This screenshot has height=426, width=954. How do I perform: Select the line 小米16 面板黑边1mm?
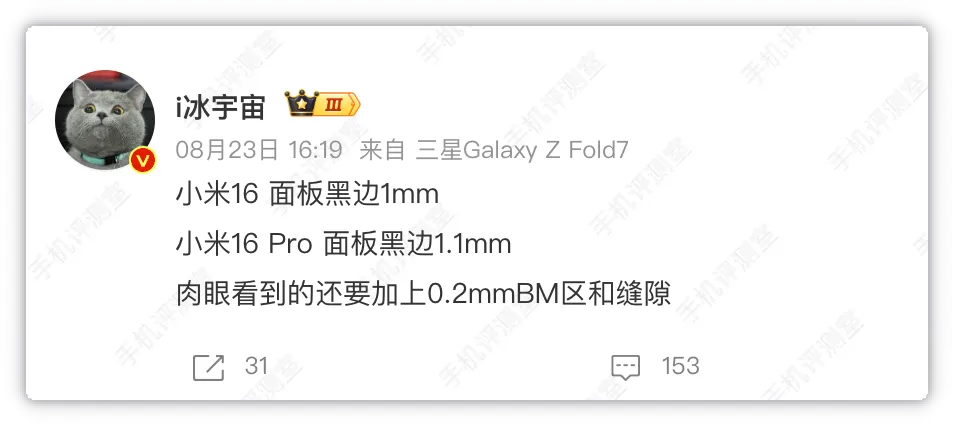tap(307, 195)
